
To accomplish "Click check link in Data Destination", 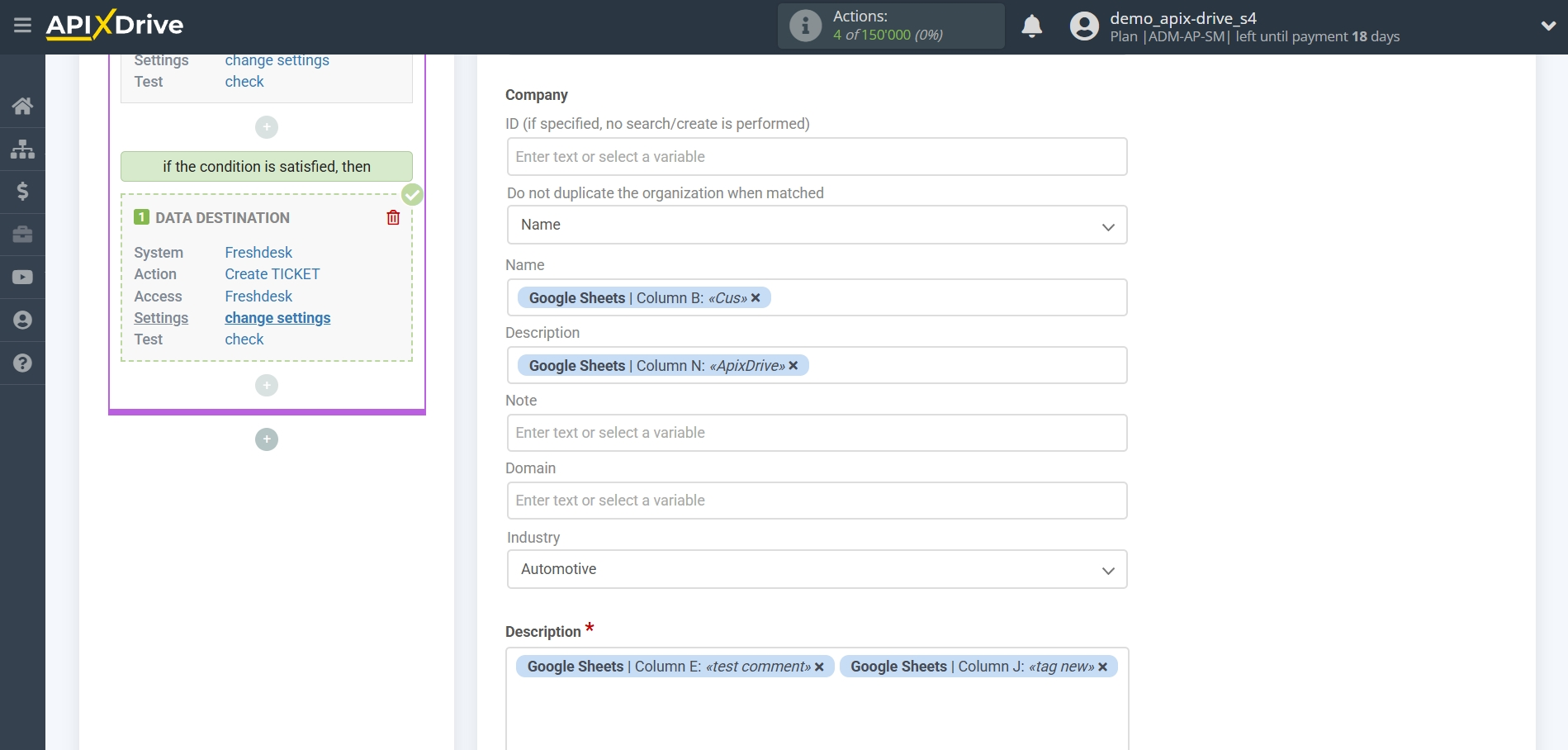I will (x=244, y=339).
